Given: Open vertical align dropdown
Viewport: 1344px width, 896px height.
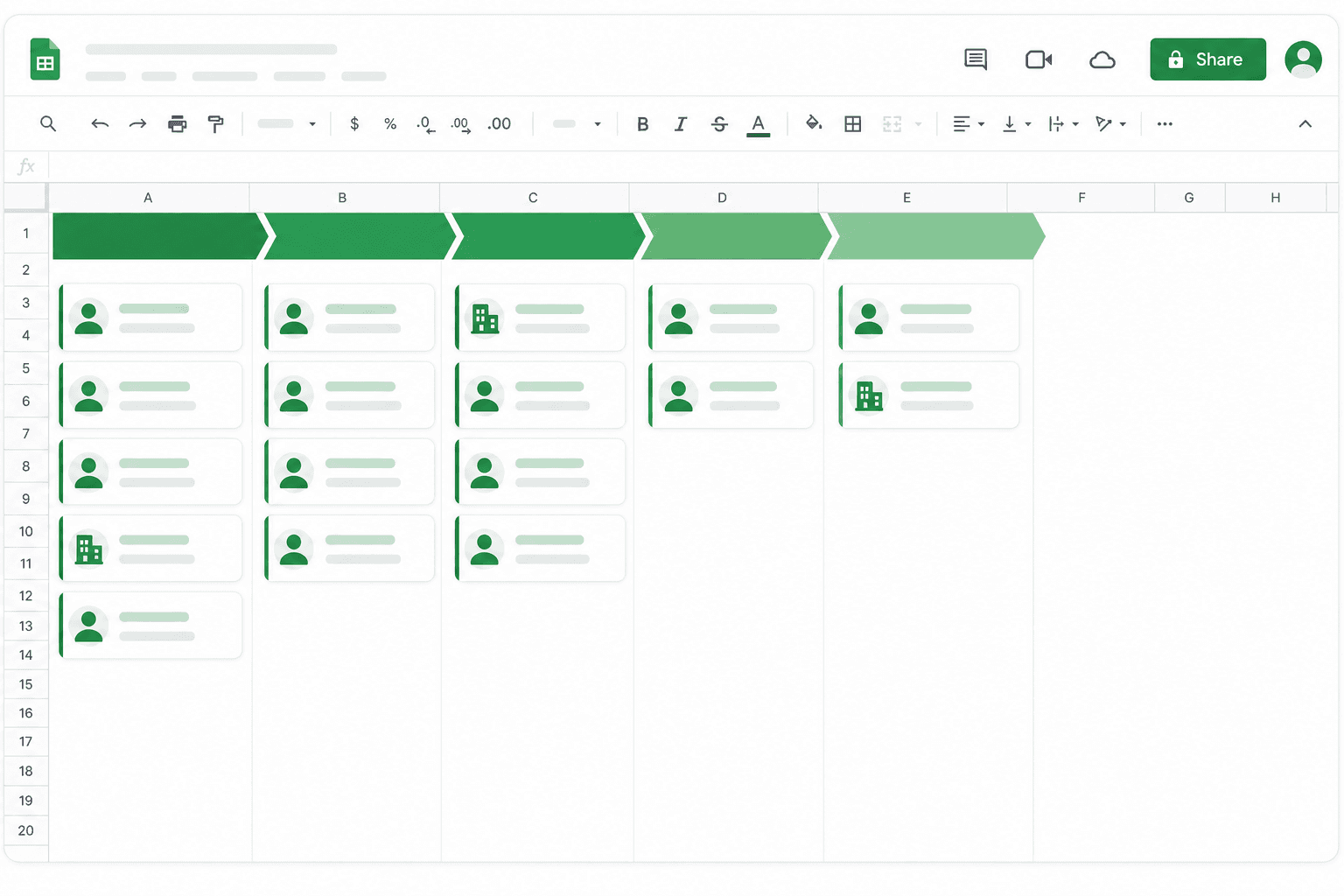Looking at the screenshot, I should click(1017, 124).
